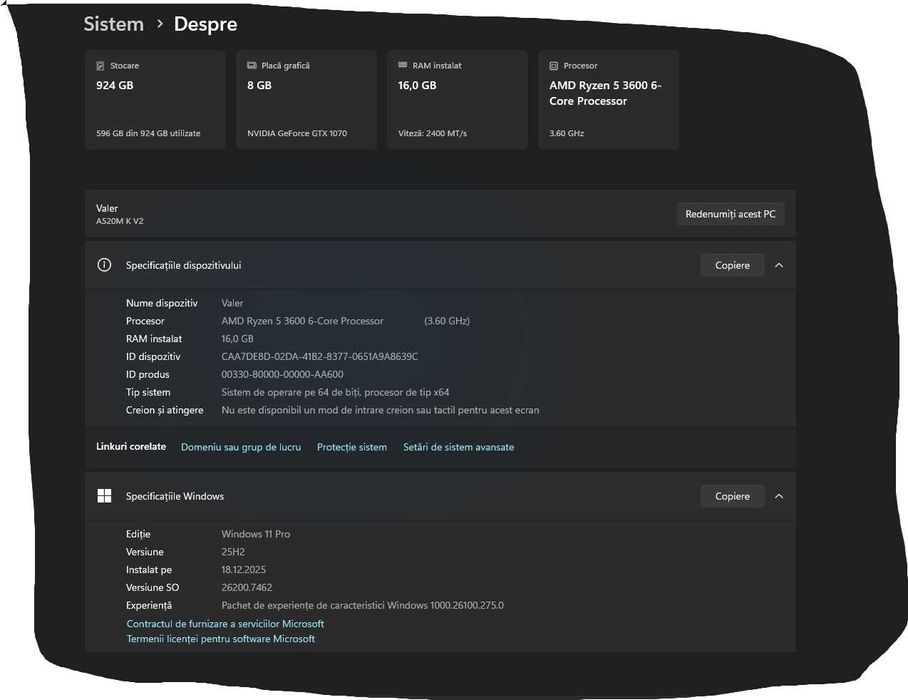Select the Versiune value 25H2
The image size is (908, 700).
[x=233, y=552]
